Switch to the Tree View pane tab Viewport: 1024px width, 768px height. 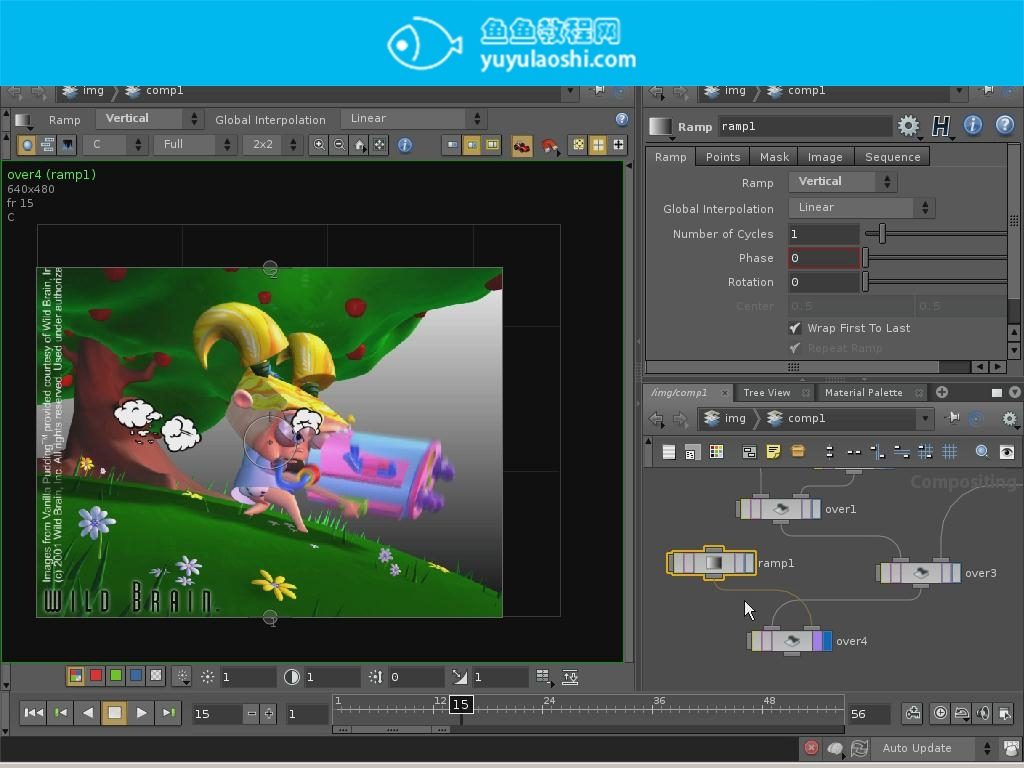click(767, 392)
